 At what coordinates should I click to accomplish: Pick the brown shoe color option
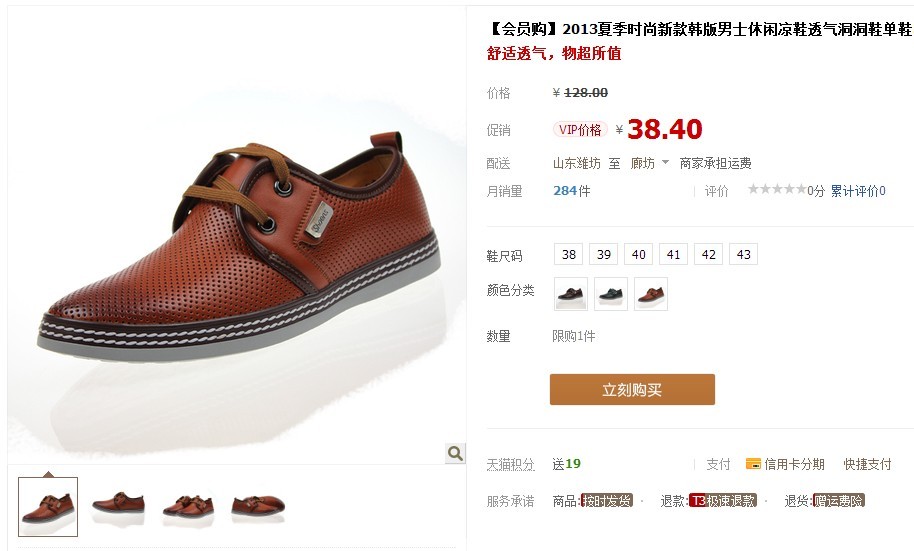651,294
